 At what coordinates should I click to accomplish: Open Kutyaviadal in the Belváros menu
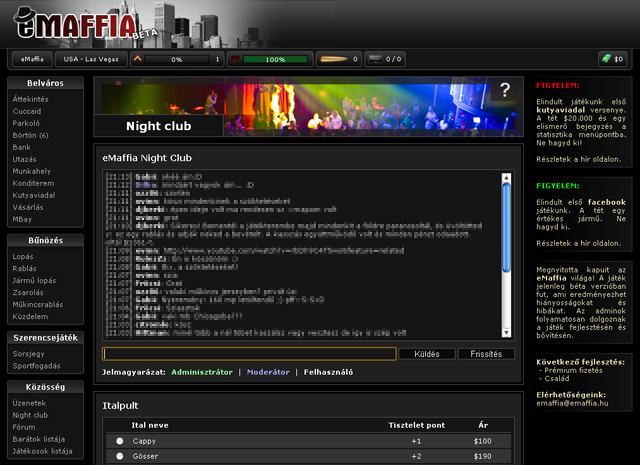point(34,195)
